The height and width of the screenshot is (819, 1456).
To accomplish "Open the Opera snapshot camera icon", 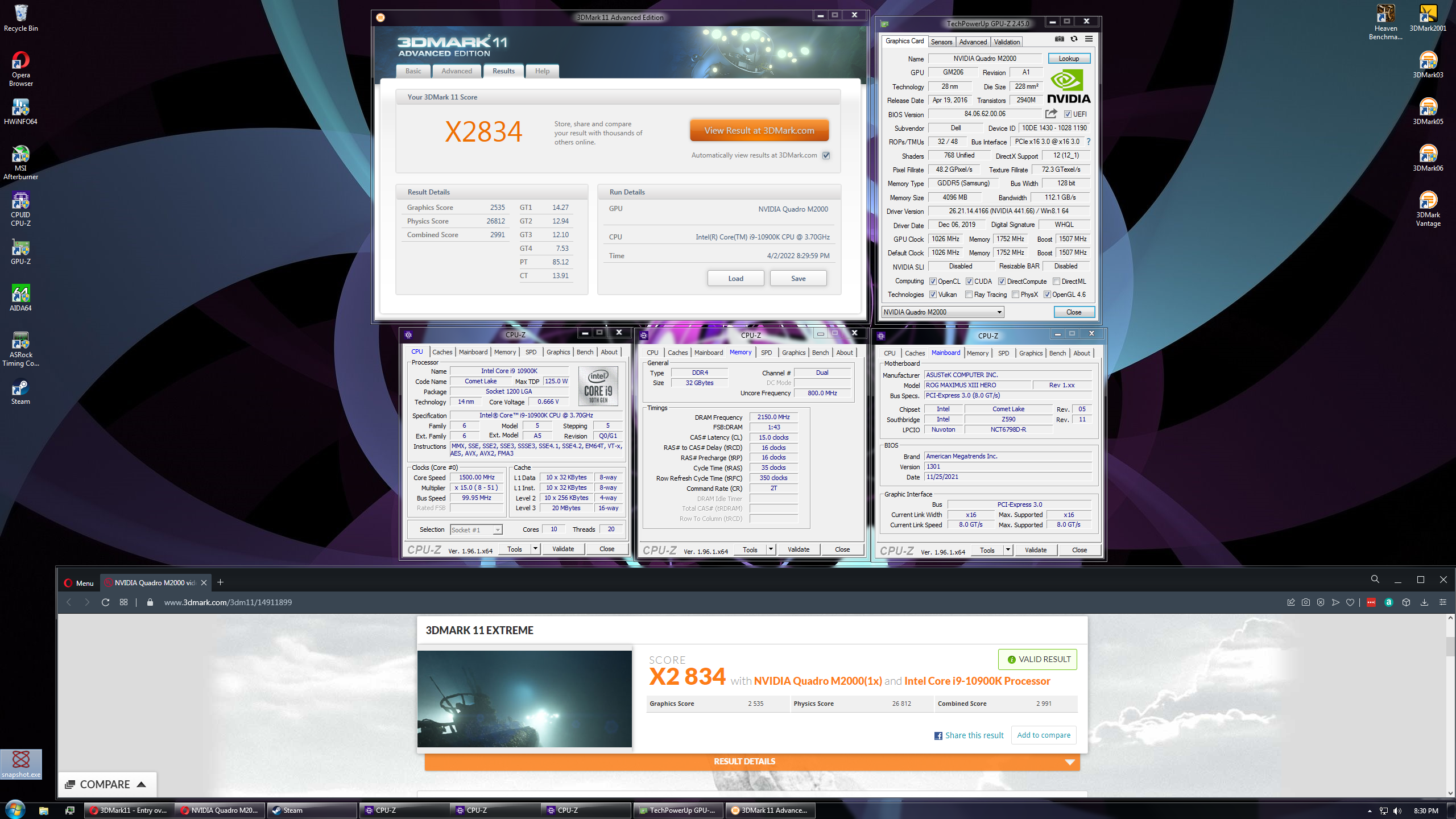I will (1305, 602).
